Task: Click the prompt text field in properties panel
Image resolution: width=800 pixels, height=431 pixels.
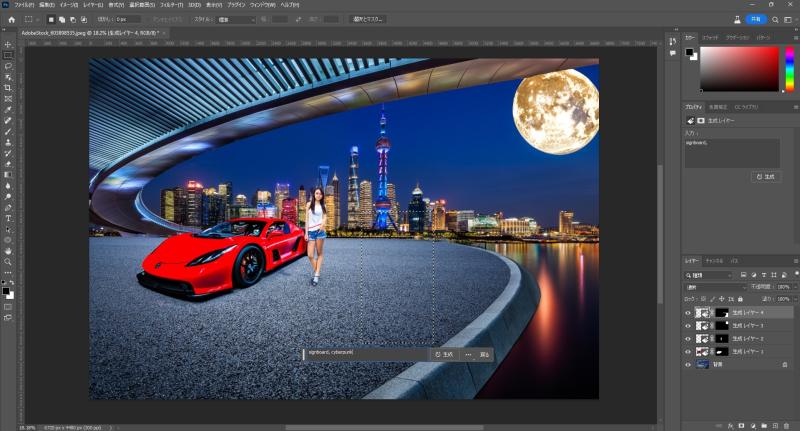Action: pos(731,153)
